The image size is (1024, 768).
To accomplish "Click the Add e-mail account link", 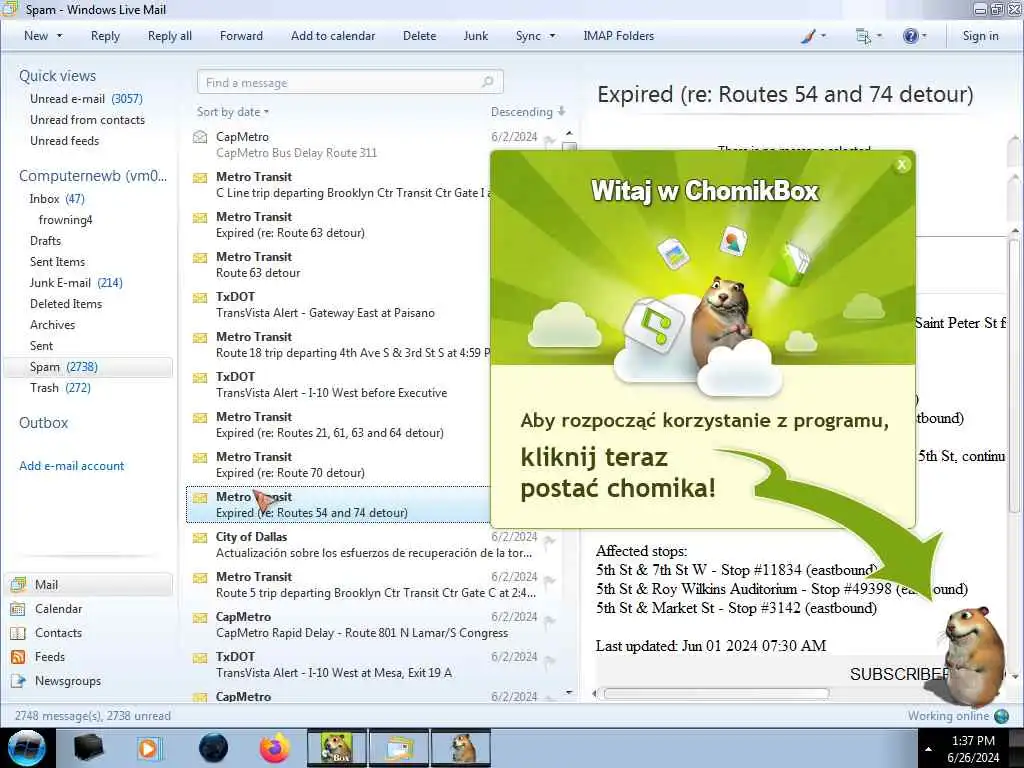I will 71,466.
